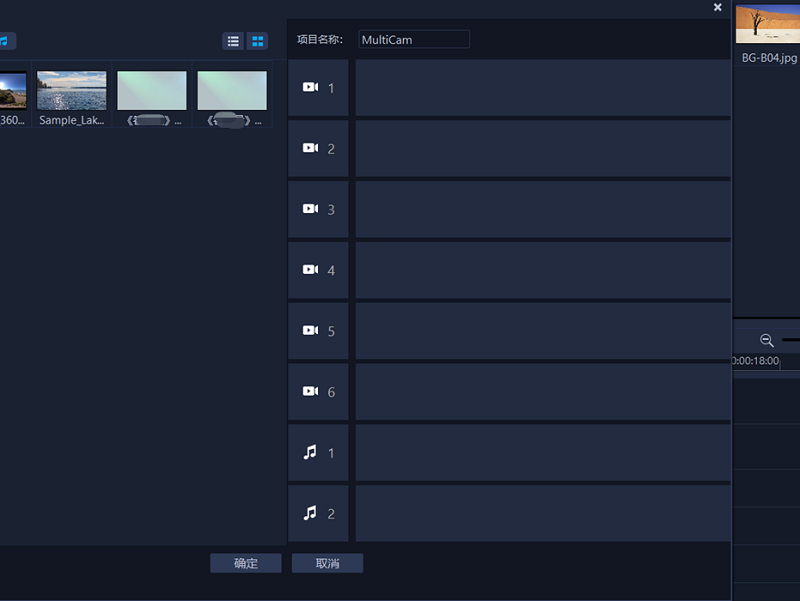Screen dimensions: 800x601
Task: Zoom out the timeline
Action: point(766,340)
